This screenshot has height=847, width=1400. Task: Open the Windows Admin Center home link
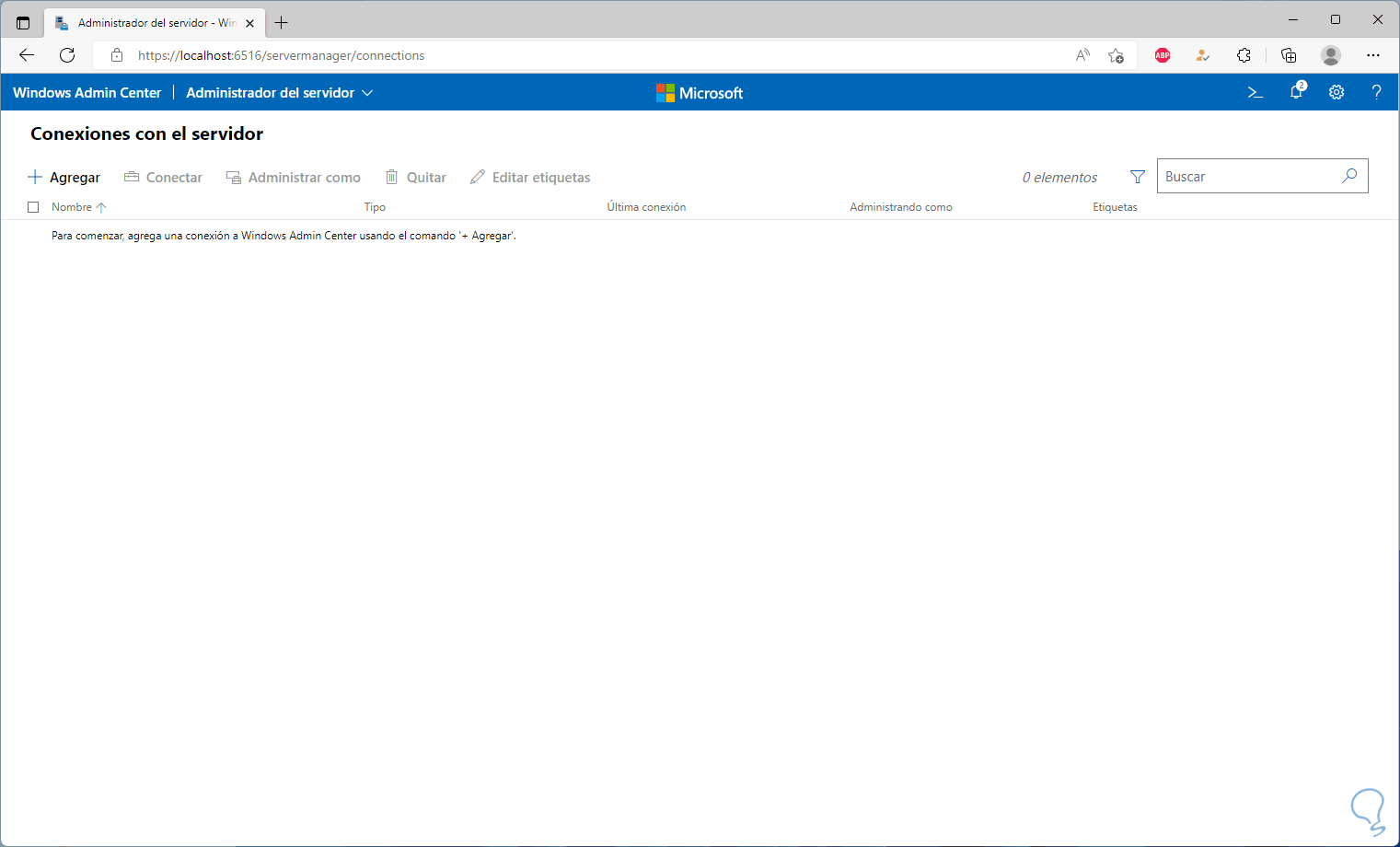[87, 93]
